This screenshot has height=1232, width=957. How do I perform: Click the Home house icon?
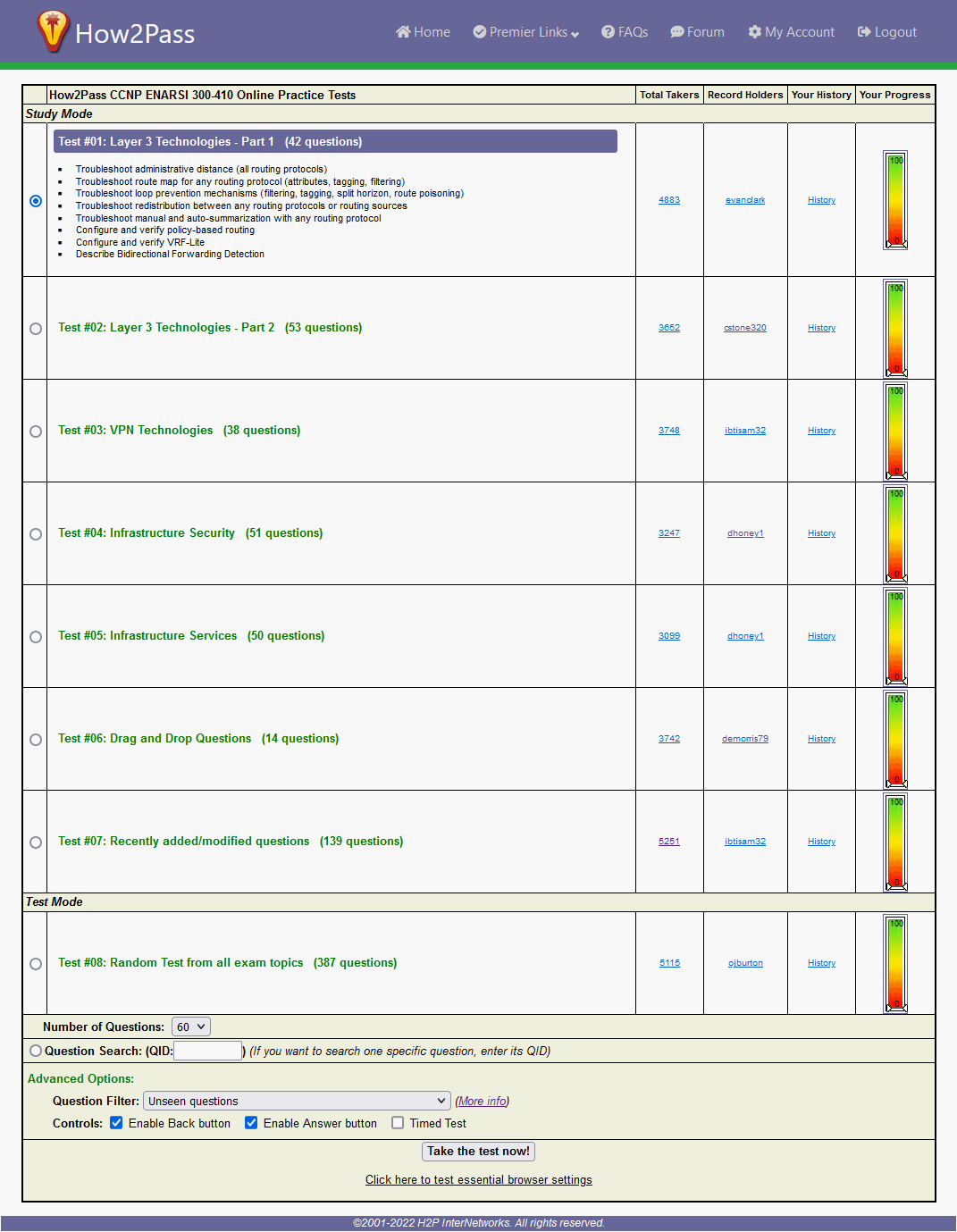[x=403, y=32]
